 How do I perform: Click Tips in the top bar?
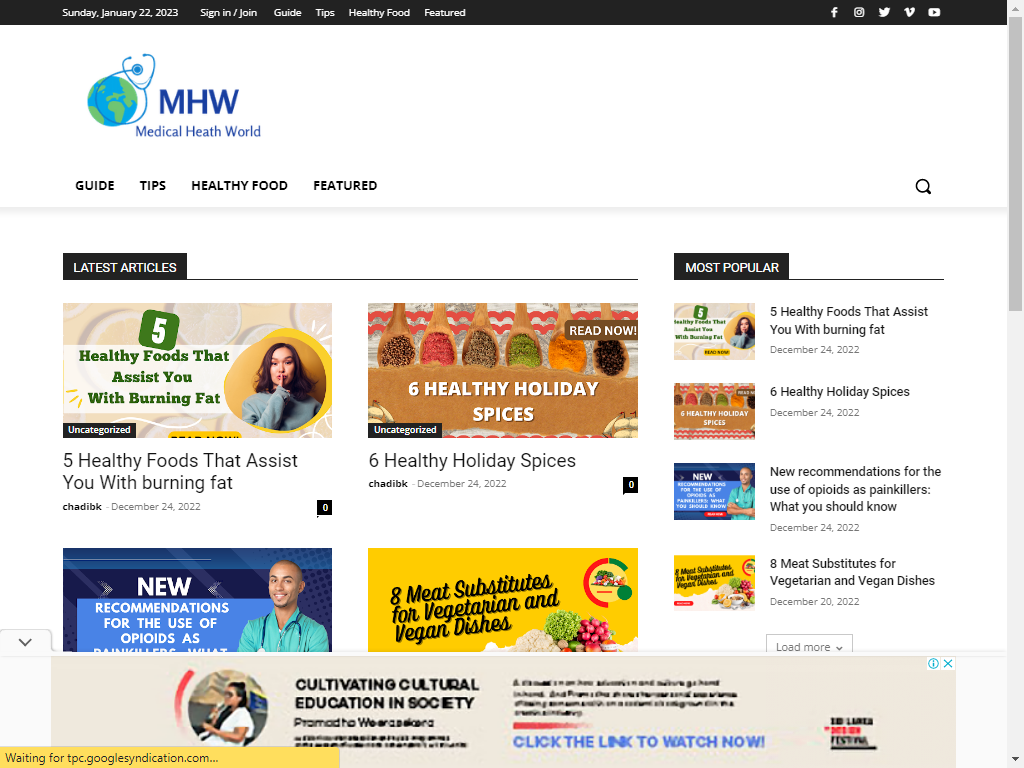coord(325,12)
